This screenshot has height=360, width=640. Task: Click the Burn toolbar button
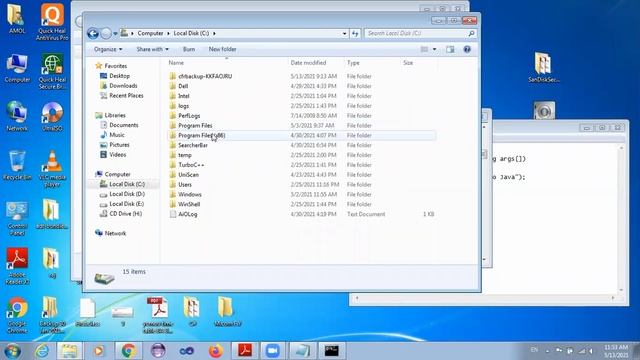pos(189,49)
